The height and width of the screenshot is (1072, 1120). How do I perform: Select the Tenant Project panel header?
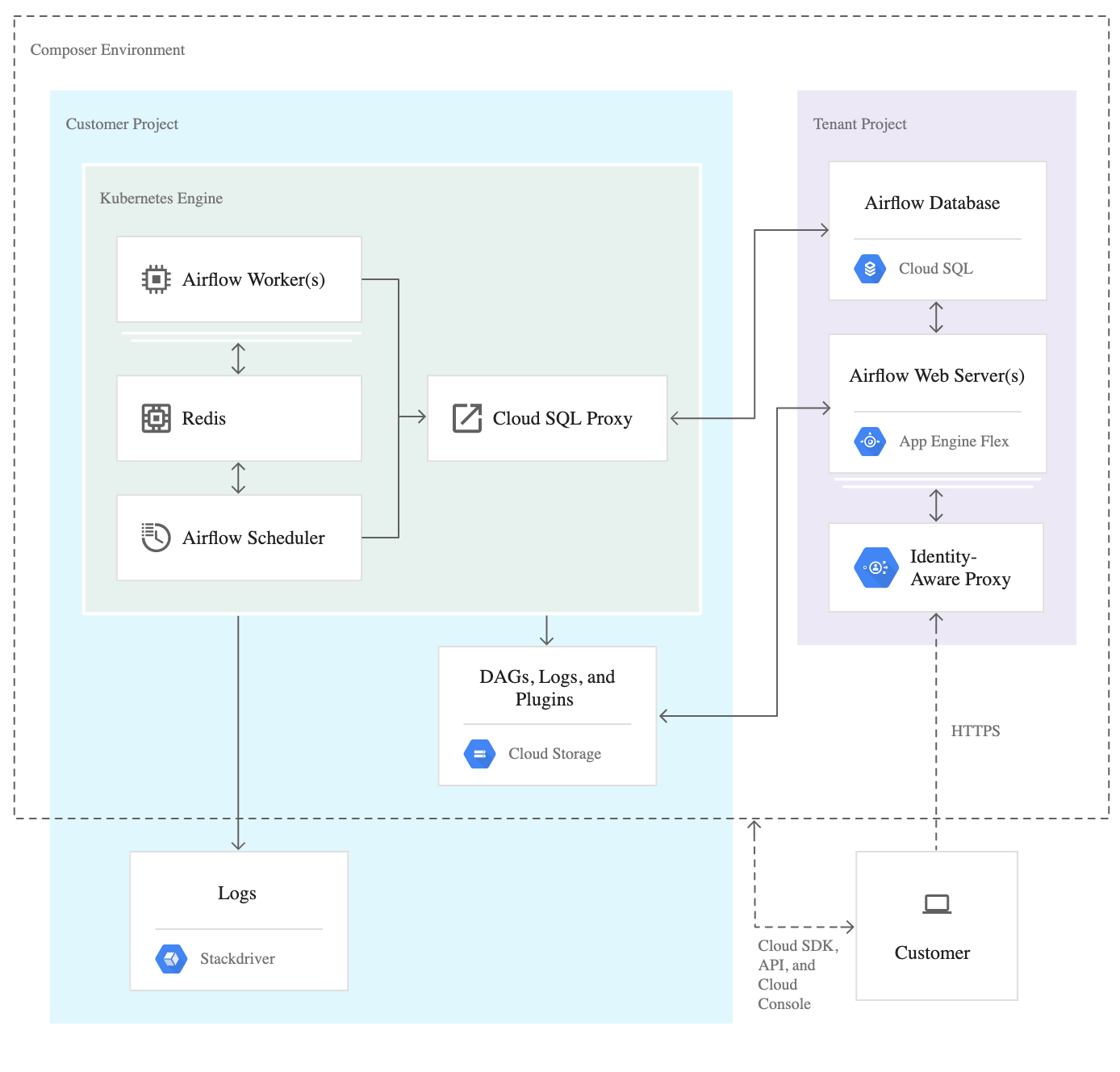[x=859, y=124]
